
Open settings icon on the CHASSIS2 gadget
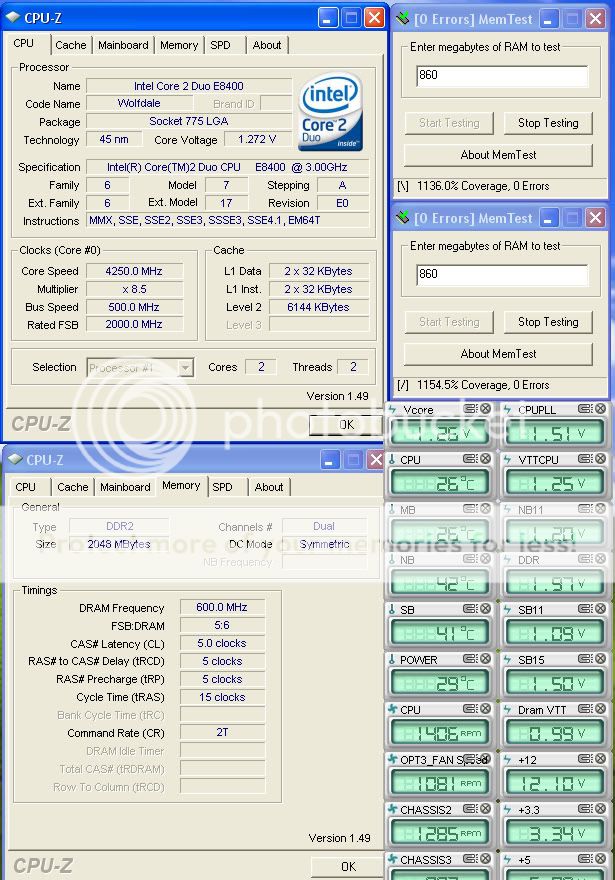[x=470, y=808]
